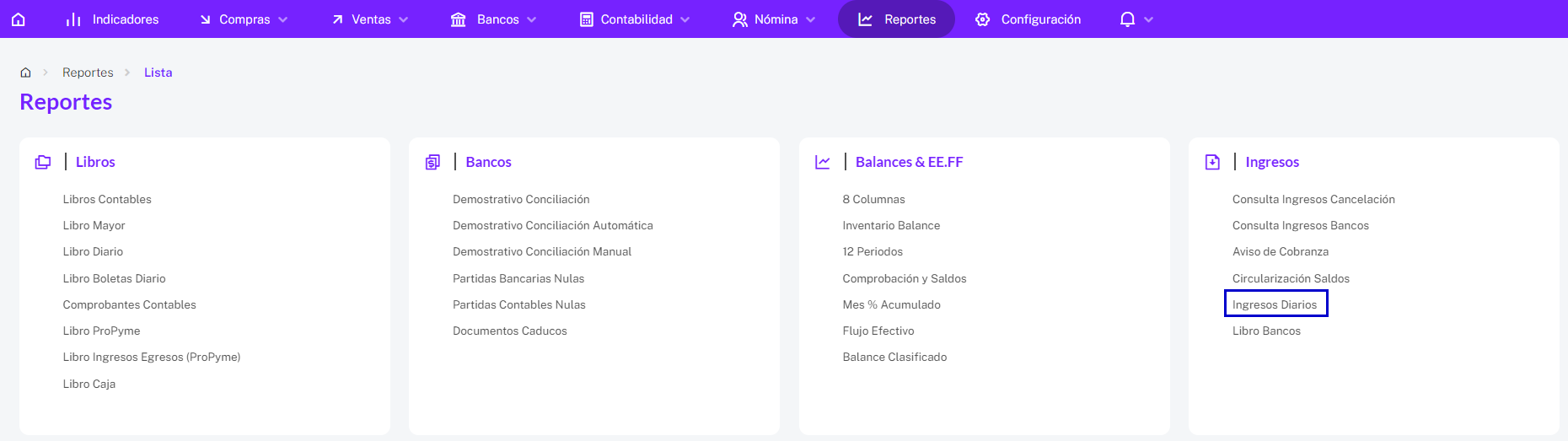Click the home icon in the top navigation bar
This screenshot has width=1568, height=441.
click(19, 19)
